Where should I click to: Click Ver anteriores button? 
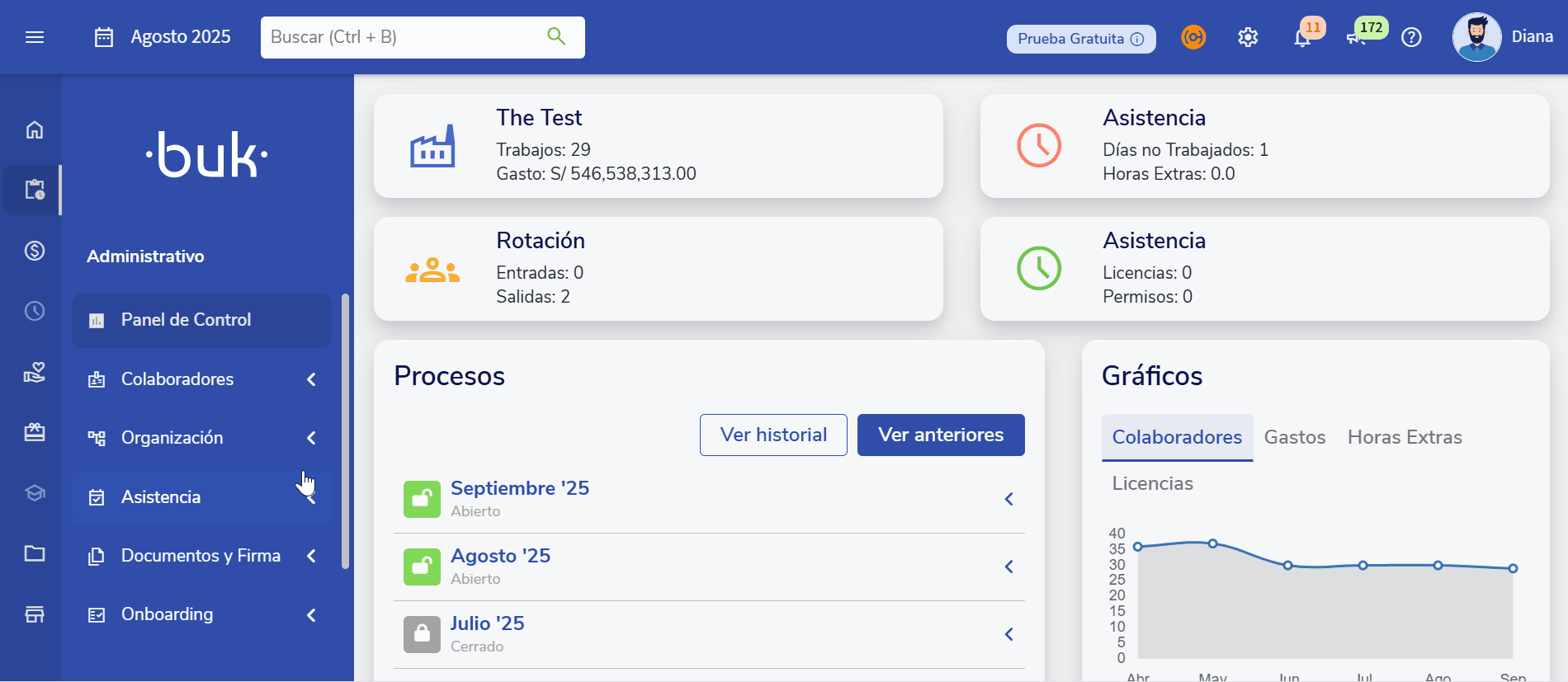(x=941, y=435)
